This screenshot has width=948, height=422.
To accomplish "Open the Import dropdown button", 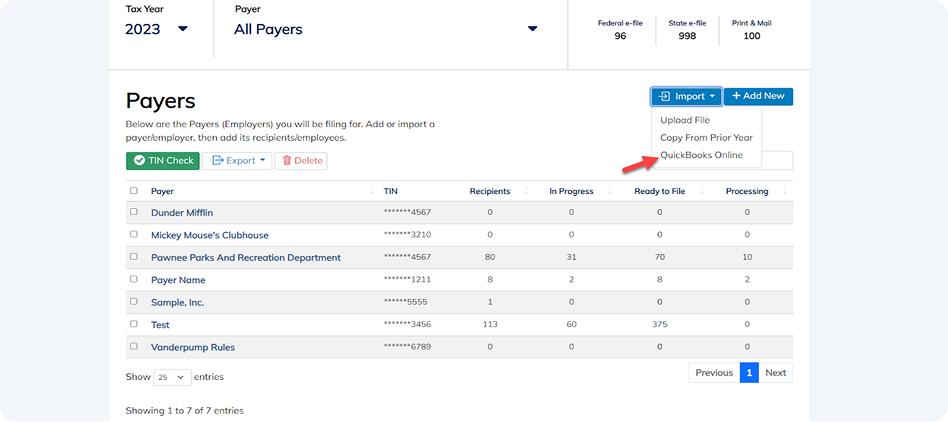I will pos(686,97).
